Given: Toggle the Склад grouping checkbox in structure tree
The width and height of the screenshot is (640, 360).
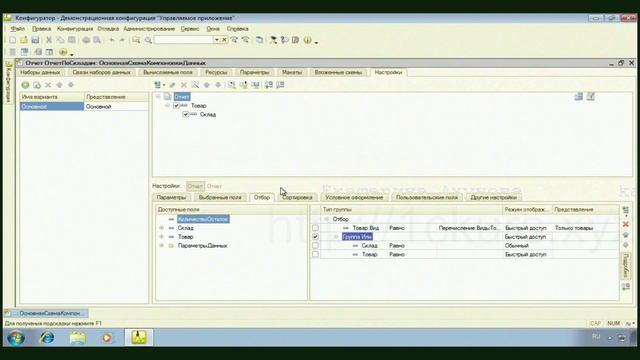Looking at the screenshot, I should coord(186,115).
